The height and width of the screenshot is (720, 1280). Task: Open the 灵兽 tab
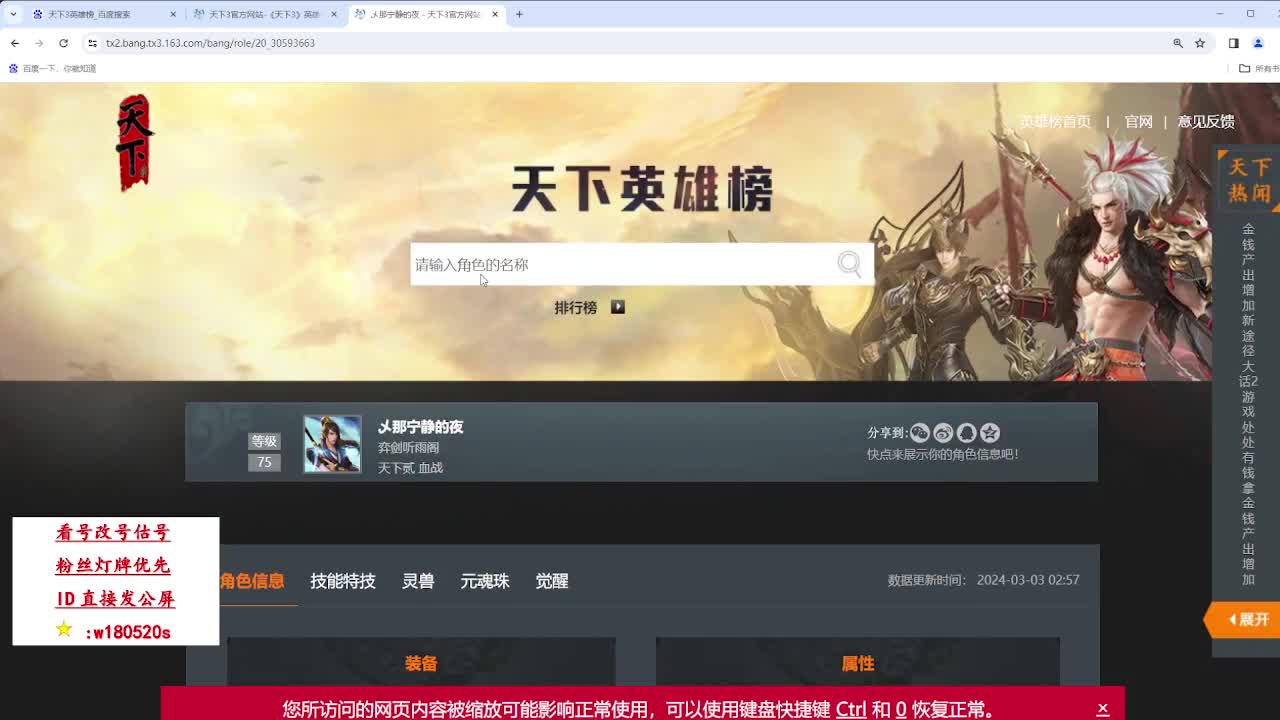point(418,581)
